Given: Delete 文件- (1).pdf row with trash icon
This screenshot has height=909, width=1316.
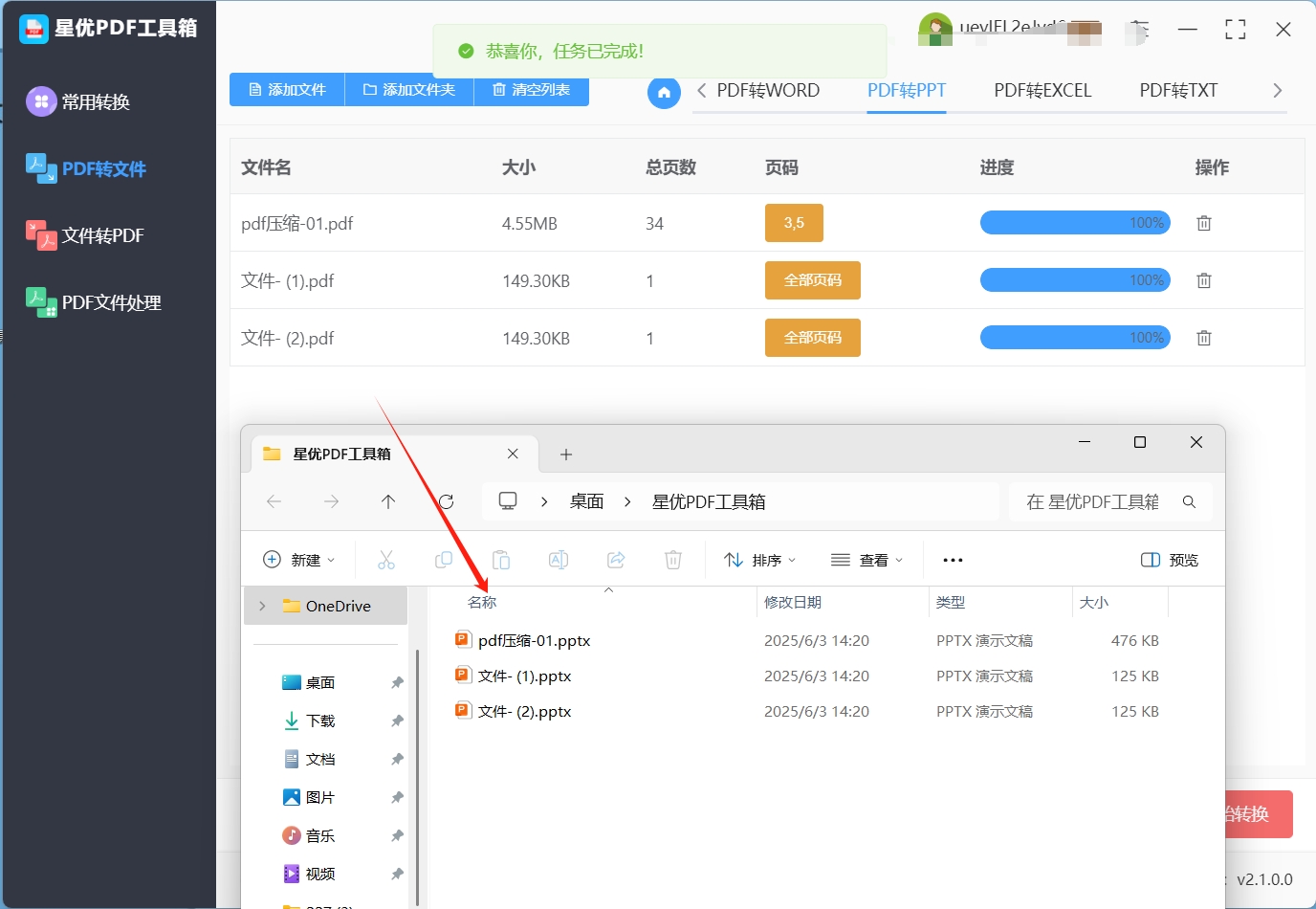Looking at the screenshot, I should click(1204, 280).
